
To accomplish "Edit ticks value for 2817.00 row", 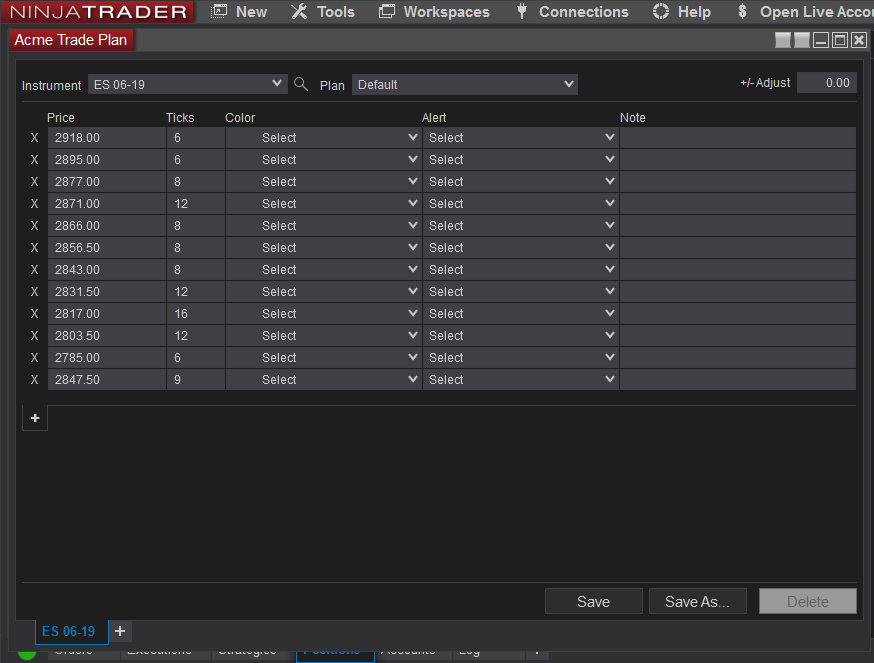I will click(196, 314).
